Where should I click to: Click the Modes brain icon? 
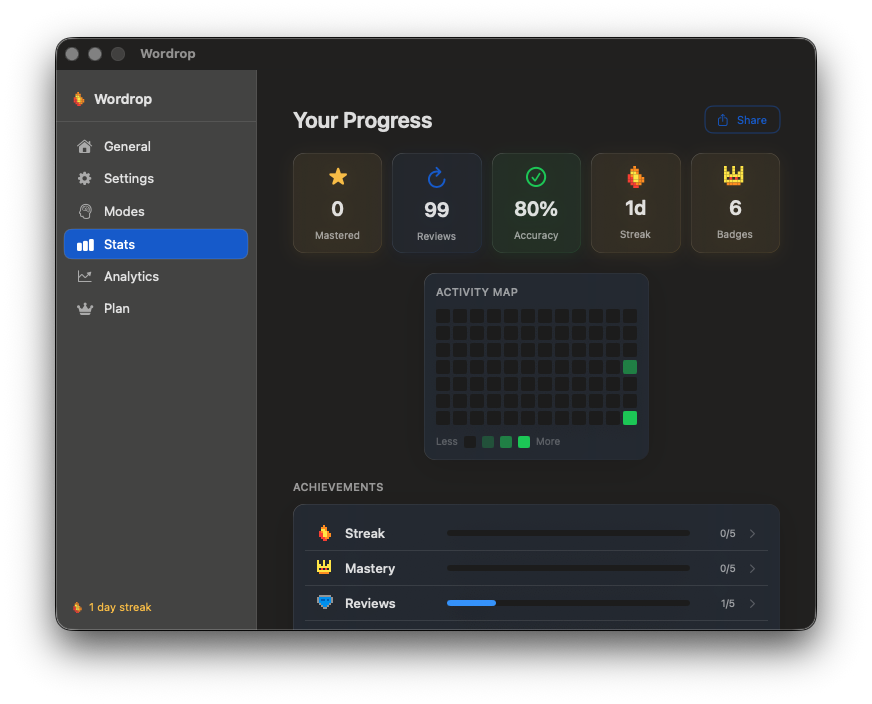[85, 211]
